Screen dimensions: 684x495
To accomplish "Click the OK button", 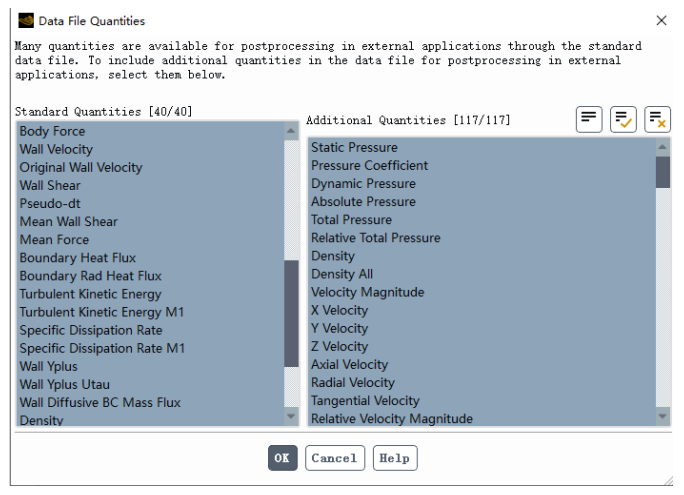I will (x=282, y=458).
